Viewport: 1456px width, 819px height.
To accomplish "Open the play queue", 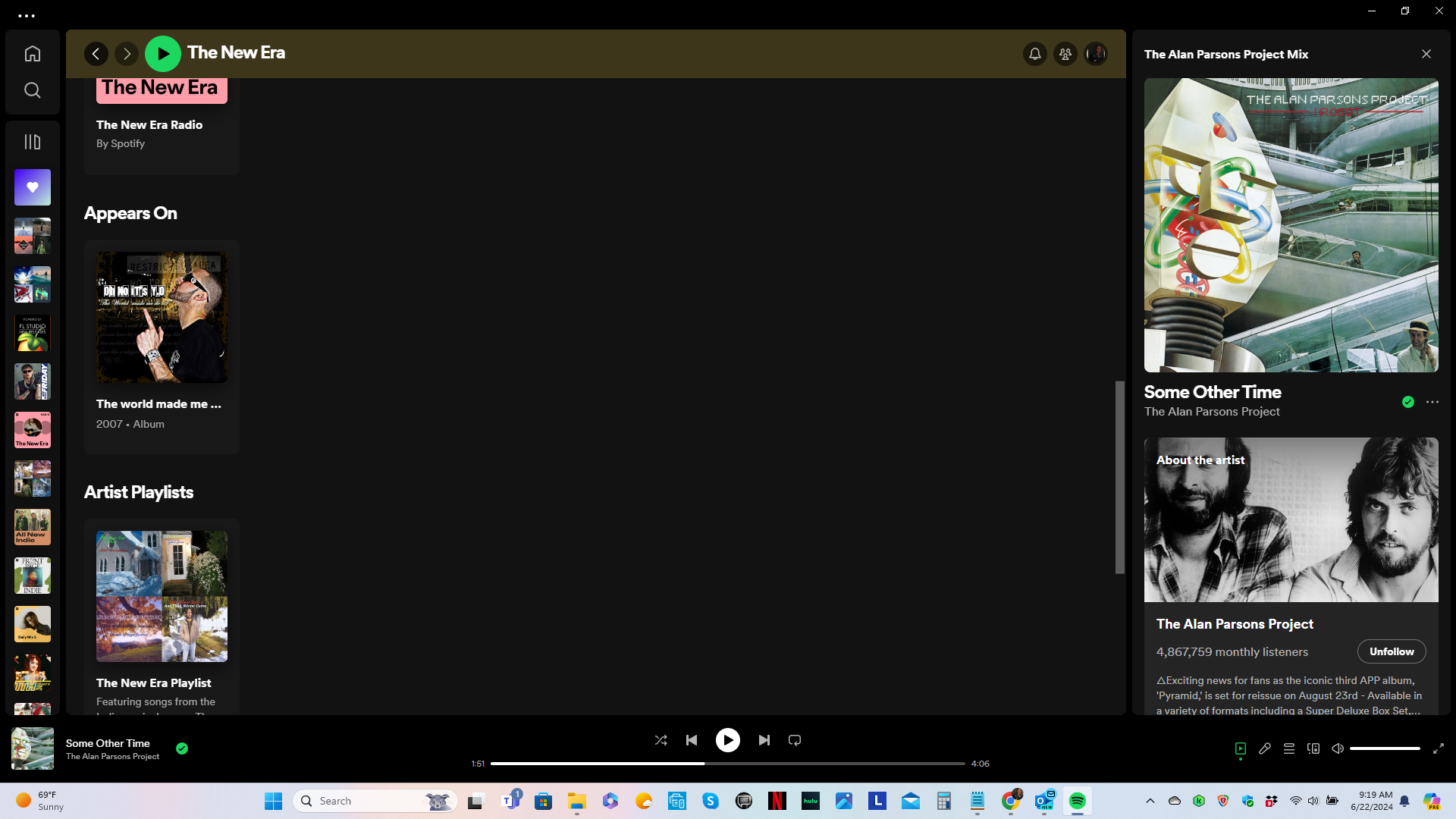I will click(1289, 748).
